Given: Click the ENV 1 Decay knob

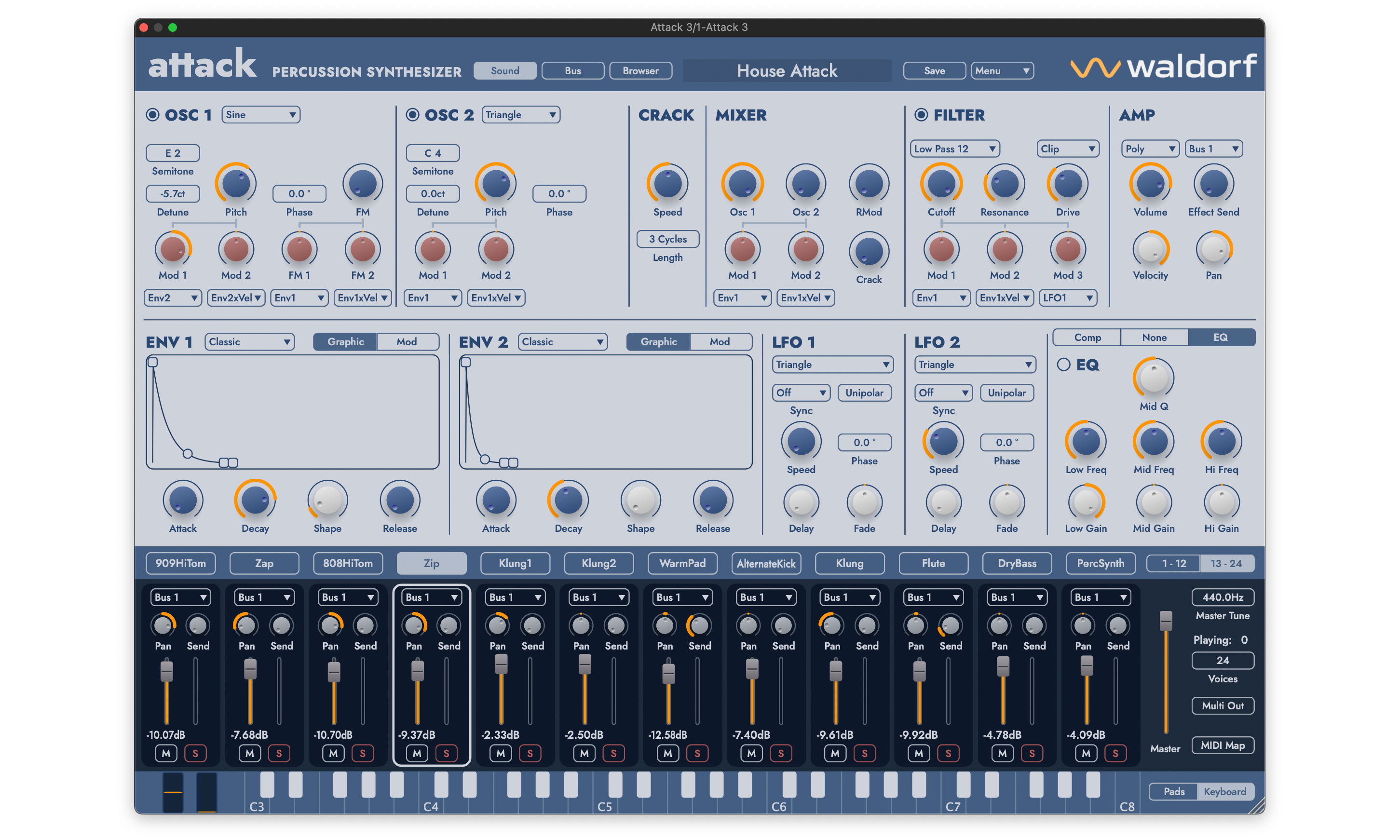Looking at the screenshot, I should pos(255,501).
